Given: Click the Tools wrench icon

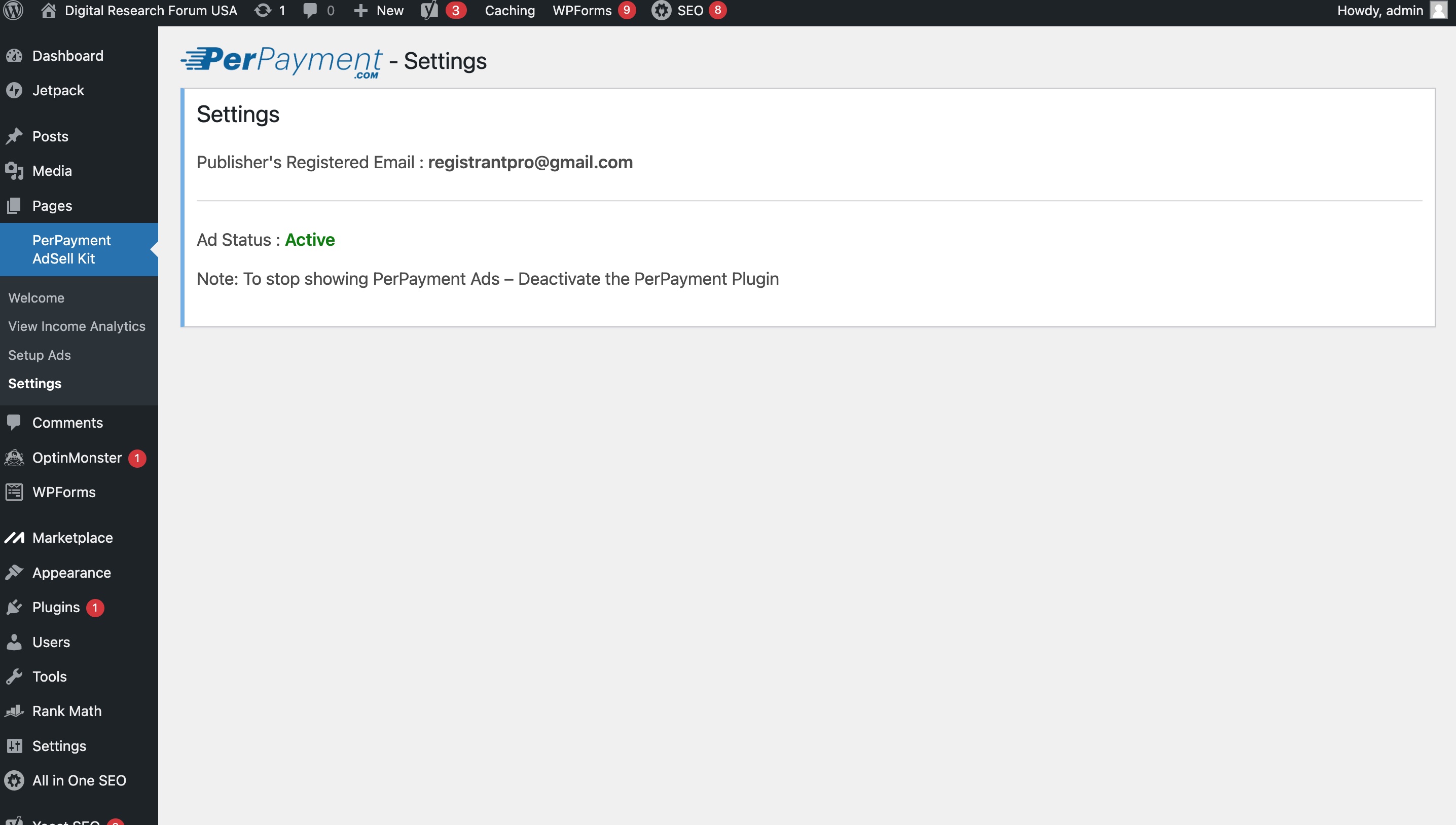Looking at the screenshot, I should 14,676.
